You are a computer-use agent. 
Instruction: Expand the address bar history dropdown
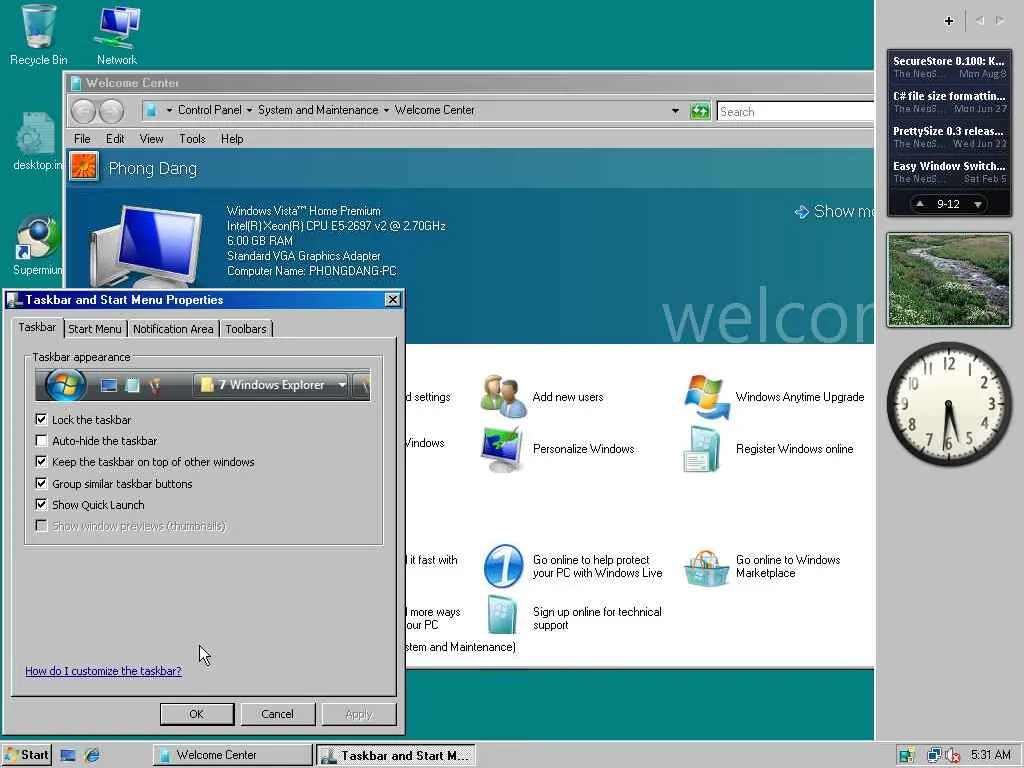675,111
